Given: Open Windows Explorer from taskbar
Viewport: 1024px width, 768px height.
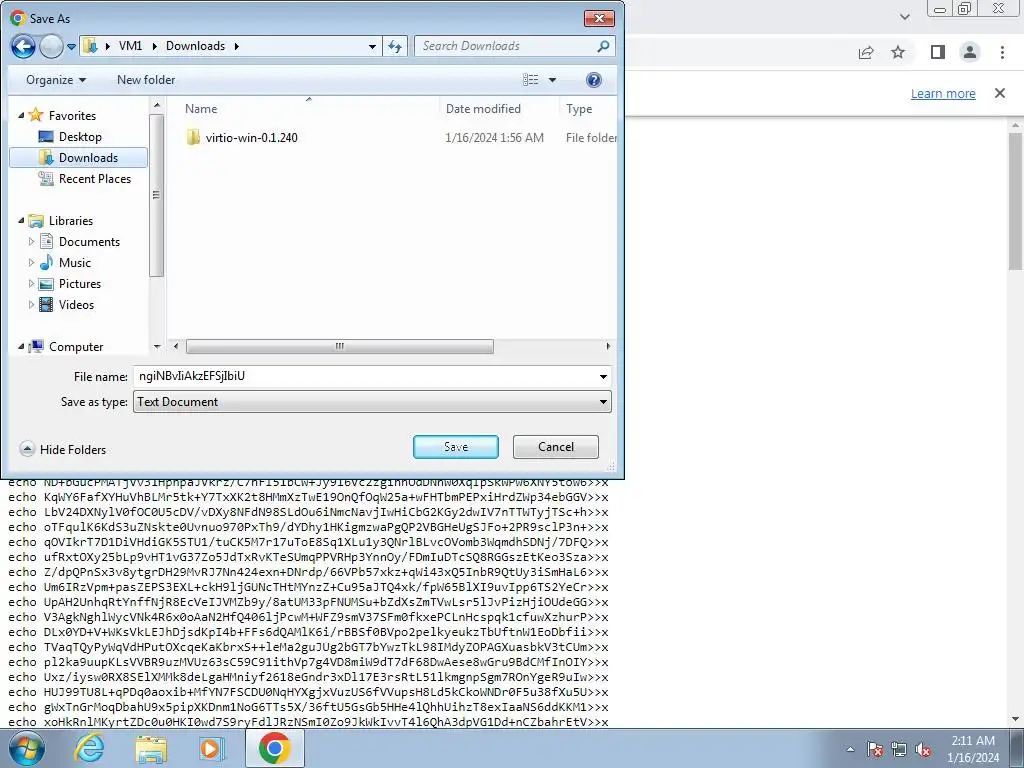Looking at the screenshot, I should [151, 748].
